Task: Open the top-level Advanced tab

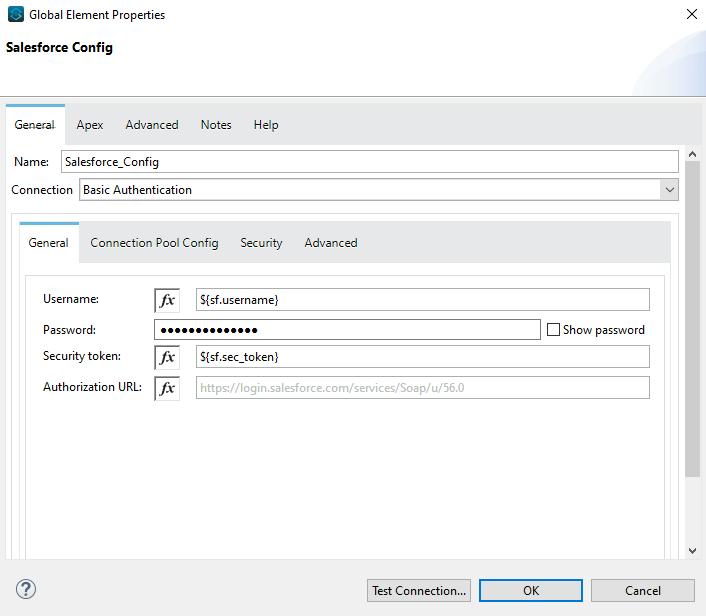Action: (x=152, y=125)
